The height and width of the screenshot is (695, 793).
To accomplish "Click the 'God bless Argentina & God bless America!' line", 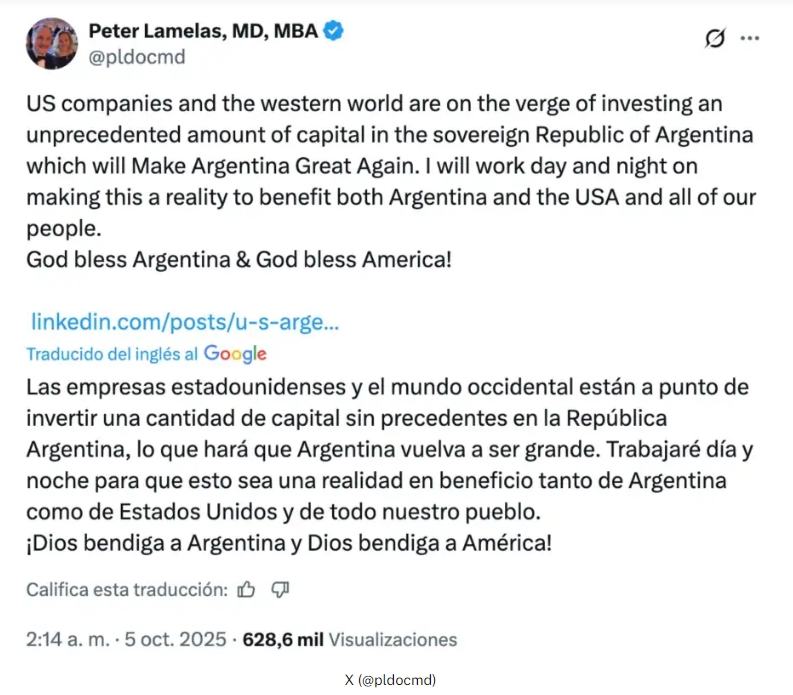I will point(240,261).
